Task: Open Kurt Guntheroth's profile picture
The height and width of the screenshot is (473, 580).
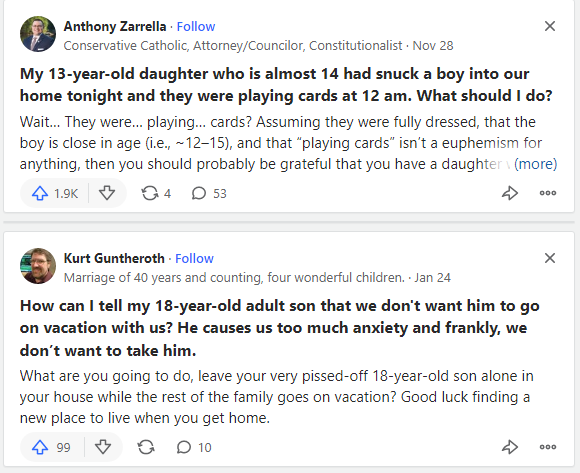Action: 38,266
